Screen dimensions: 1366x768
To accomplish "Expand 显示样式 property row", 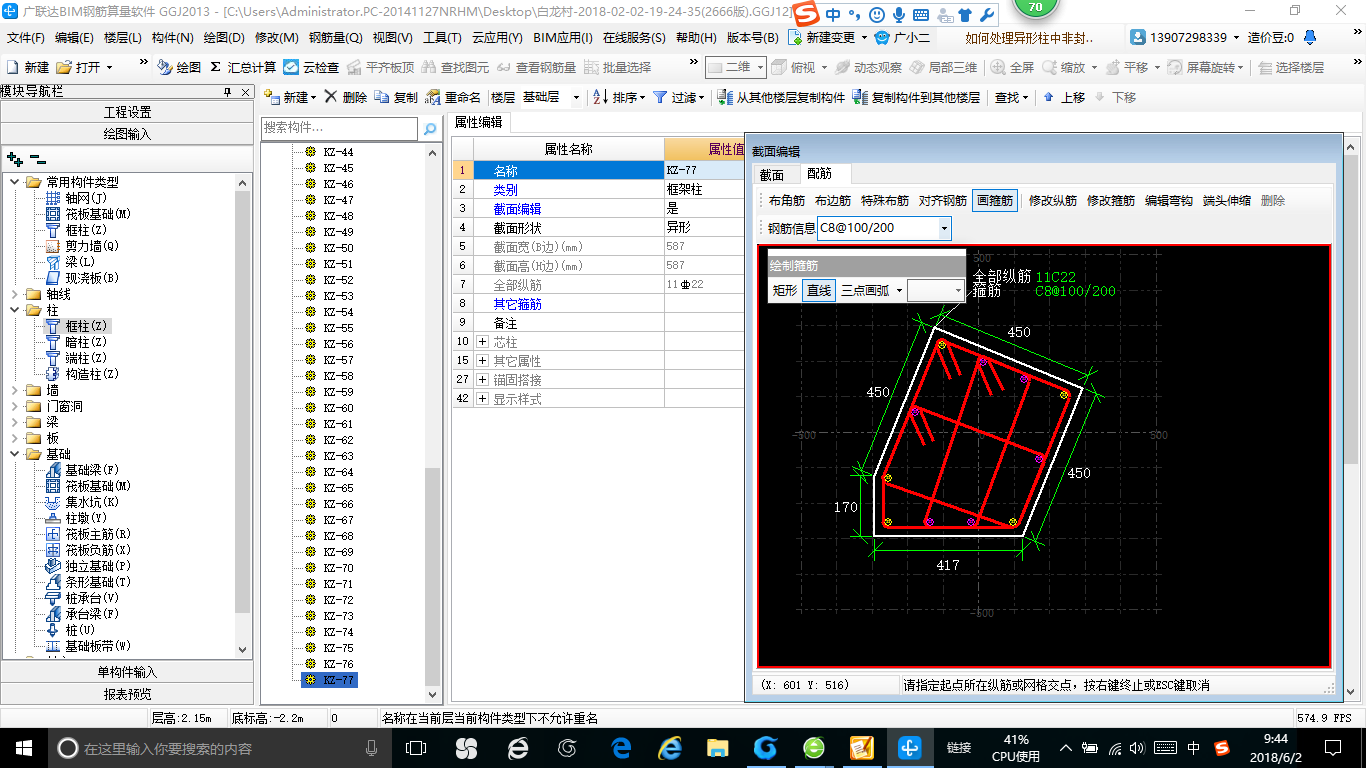I will pyautogui.click(x=483, y=399).
